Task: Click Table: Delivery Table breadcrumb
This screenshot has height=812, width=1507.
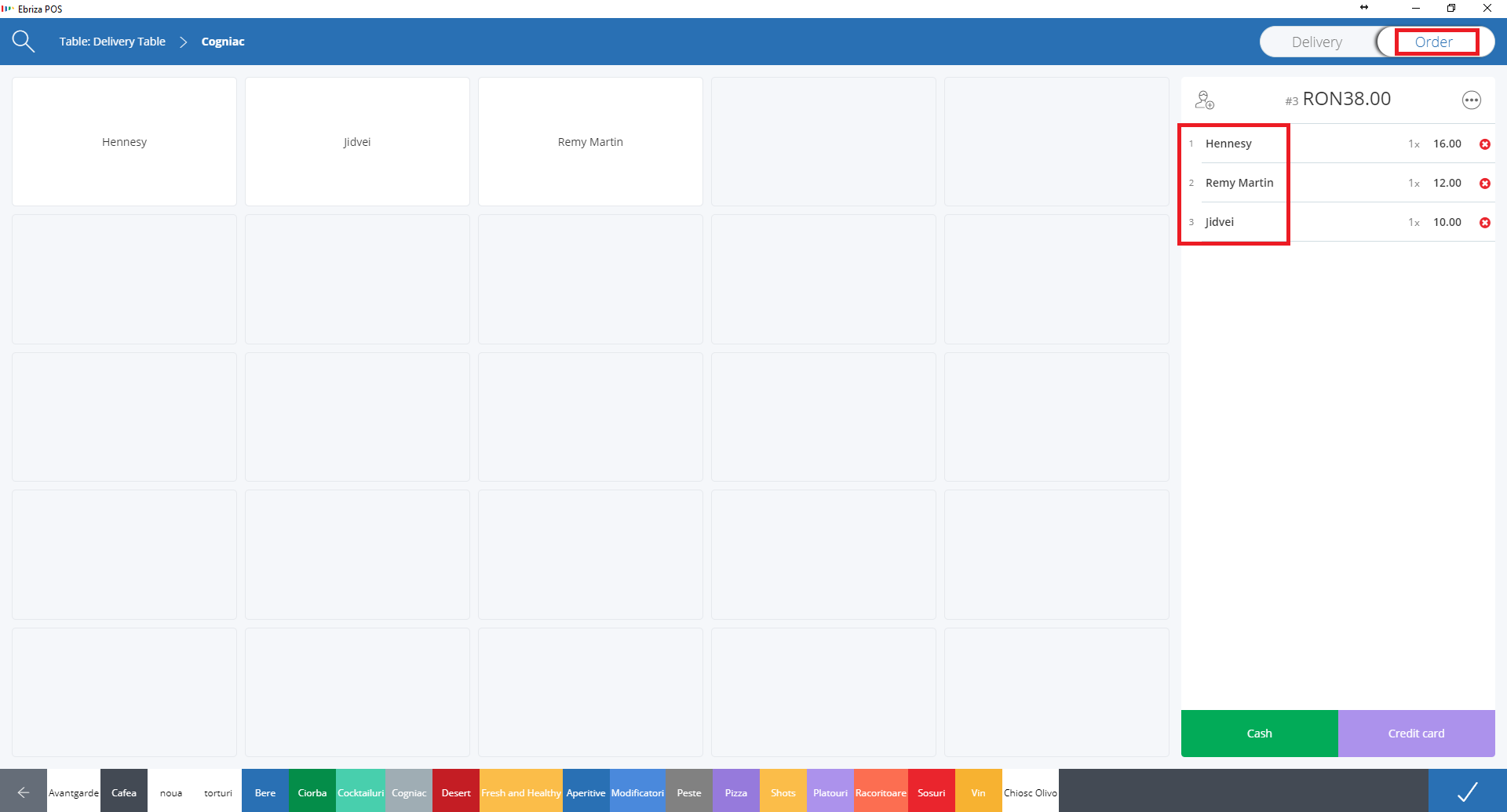Action: click(112, 42)
